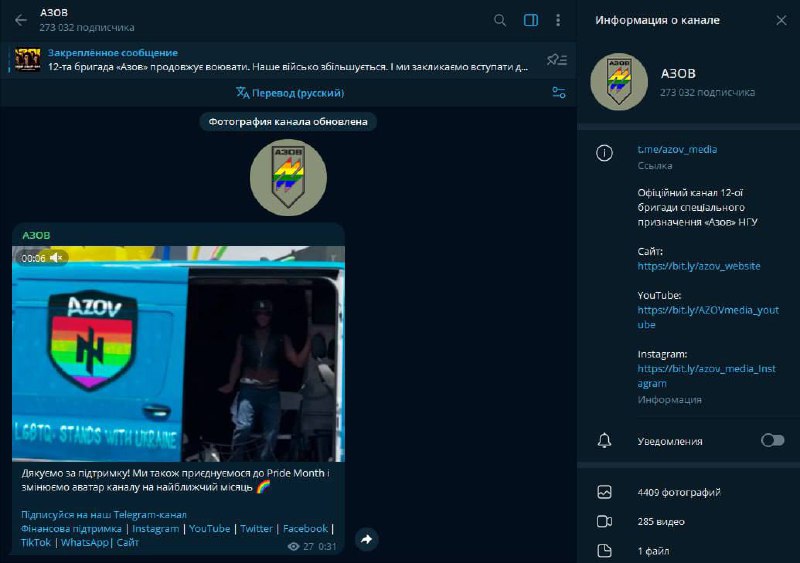Go back using the arrow icon
The height and width of the screenshot is (563, 800).
point(21,20)
